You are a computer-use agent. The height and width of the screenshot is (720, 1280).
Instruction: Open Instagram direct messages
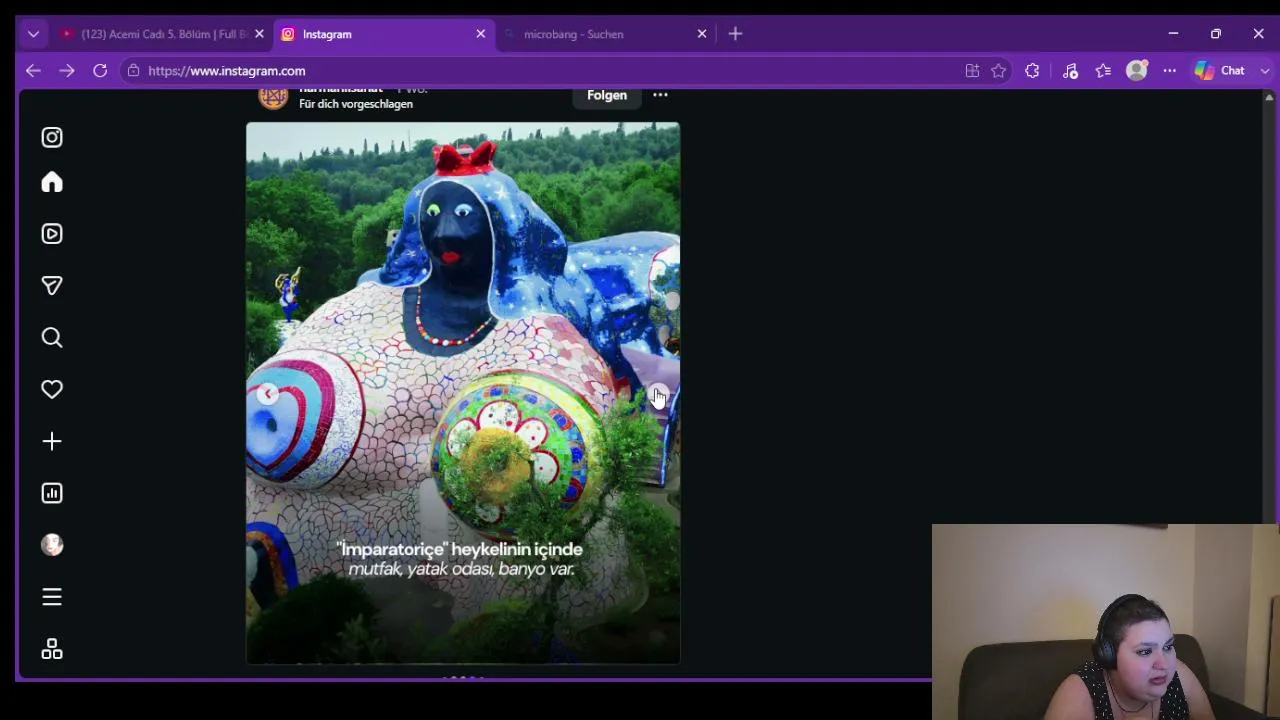click(x=52, y=286)
